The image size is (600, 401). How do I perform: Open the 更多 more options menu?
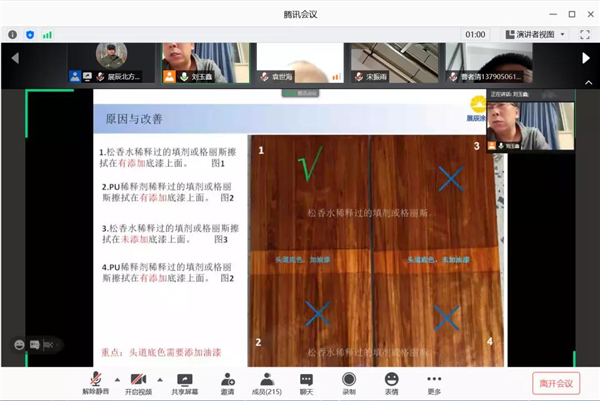pos(434,383)
